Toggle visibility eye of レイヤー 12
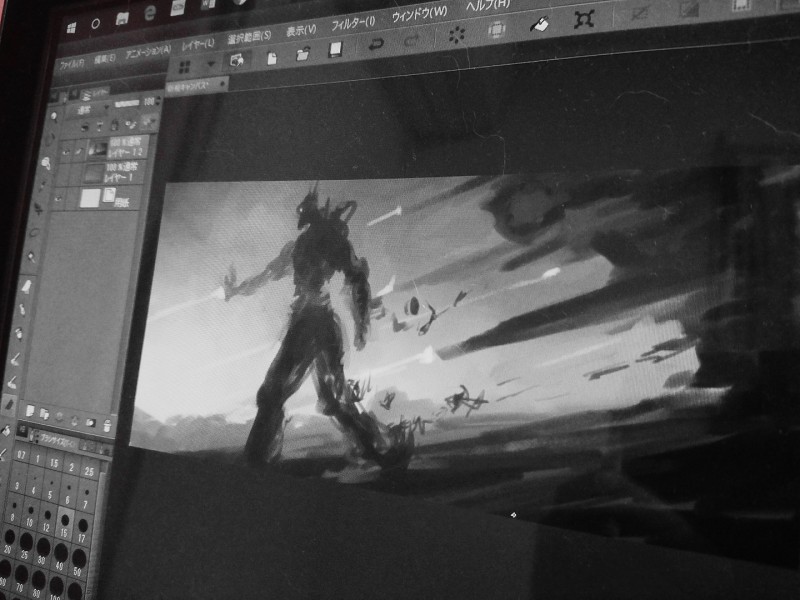Viewport: 800px width, 600px height. point(65,152)
